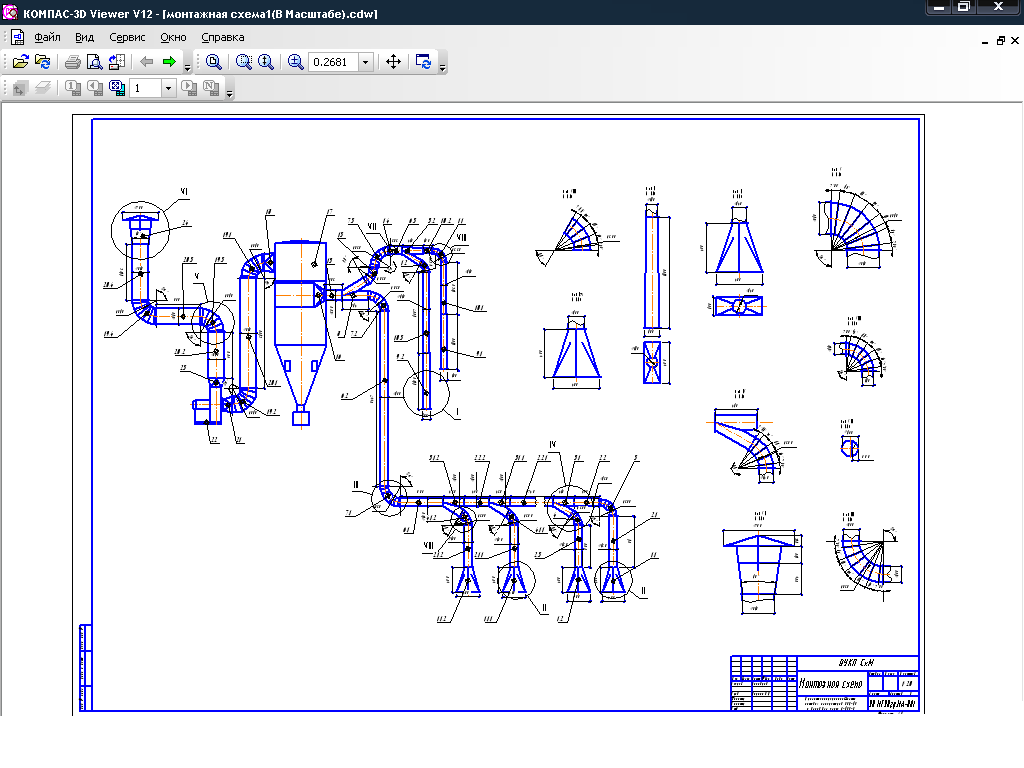Select the Pan view tool

click(x=393, y=62)
